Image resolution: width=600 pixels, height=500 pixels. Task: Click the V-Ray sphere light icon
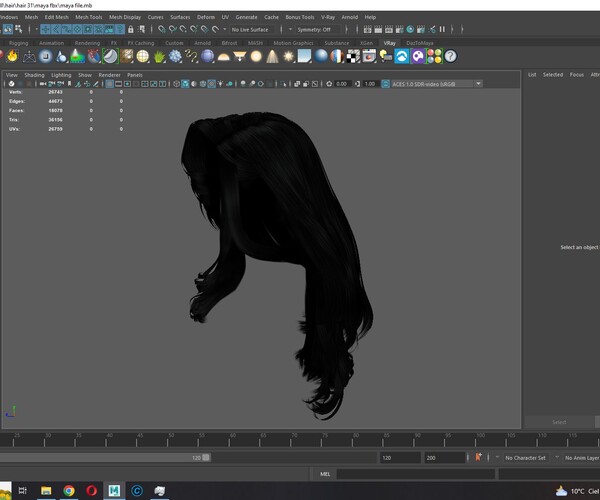[256, 56]
